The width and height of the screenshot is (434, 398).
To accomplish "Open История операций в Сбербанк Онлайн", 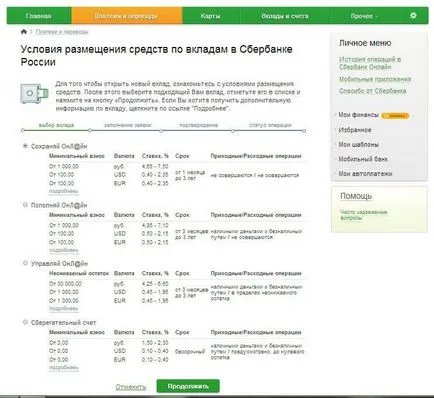I will 370,63.
